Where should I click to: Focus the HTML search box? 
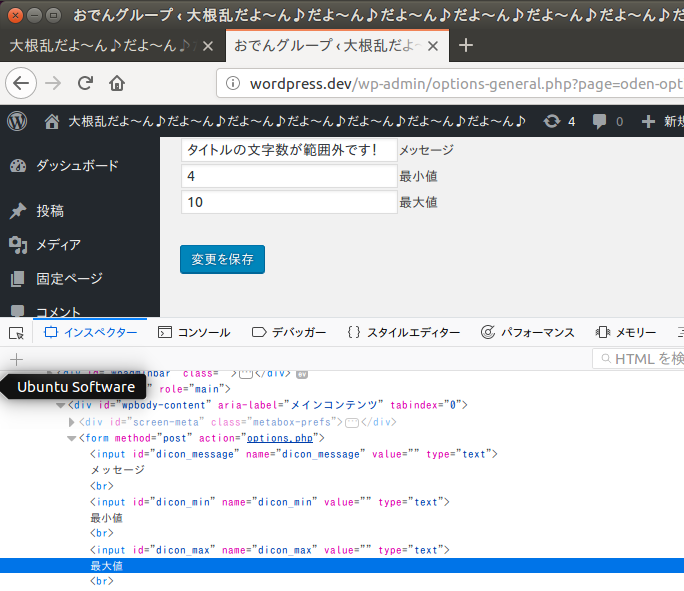[x=638, y=359]
